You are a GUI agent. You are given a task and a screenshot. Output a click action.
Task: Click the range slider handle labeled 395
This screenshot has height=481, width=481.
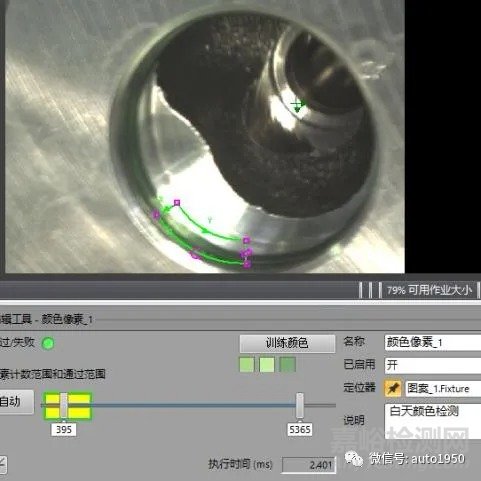(x=64, y=405)
